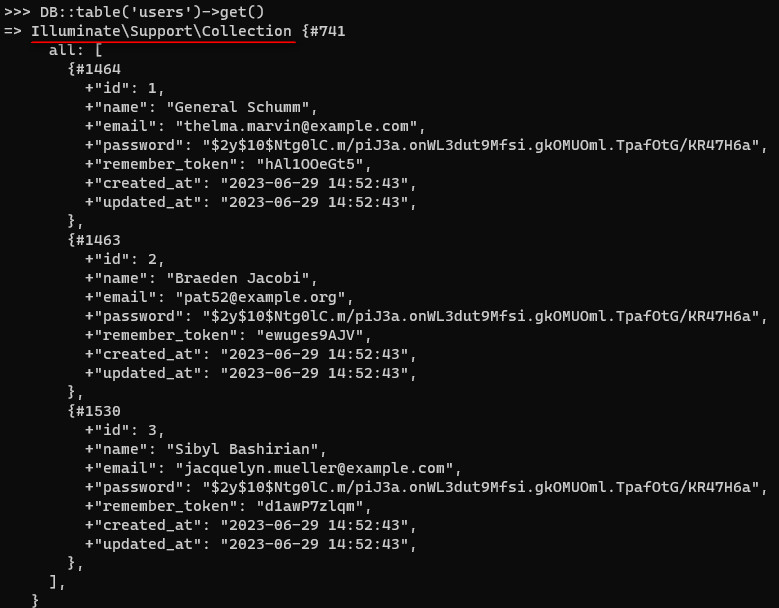Click the email pat52@example.org
The image size is (779, 608).
pos(260,297)
